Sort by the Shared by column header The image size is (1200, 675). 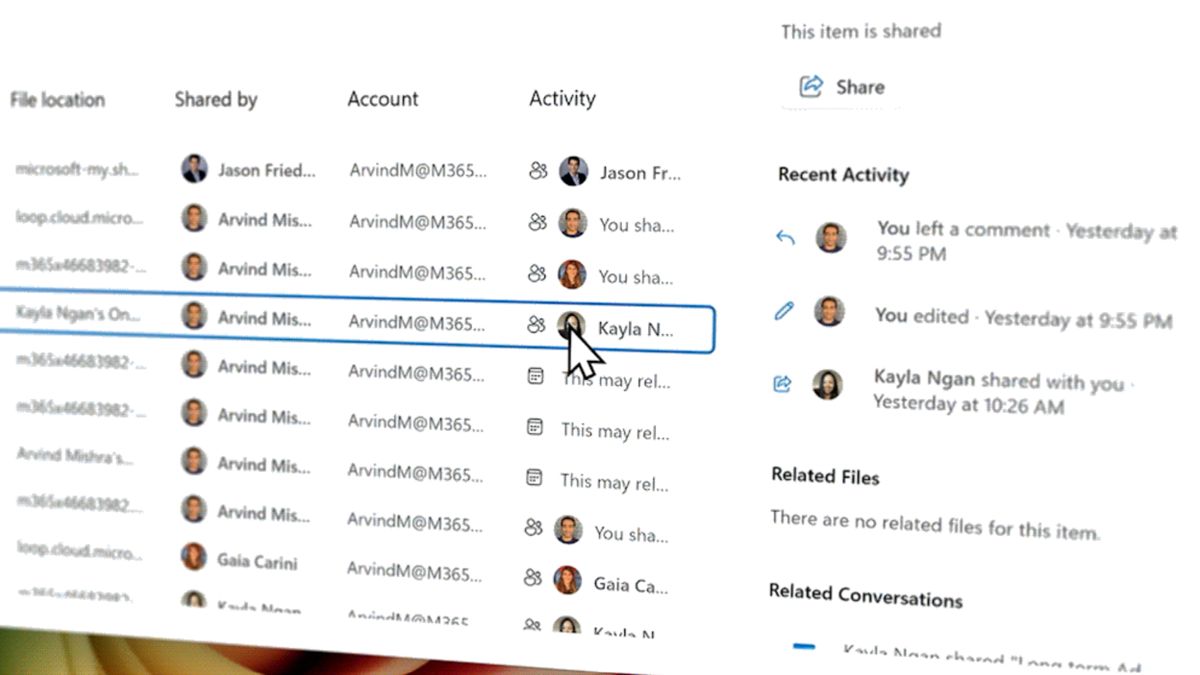[x=216, y=99]
